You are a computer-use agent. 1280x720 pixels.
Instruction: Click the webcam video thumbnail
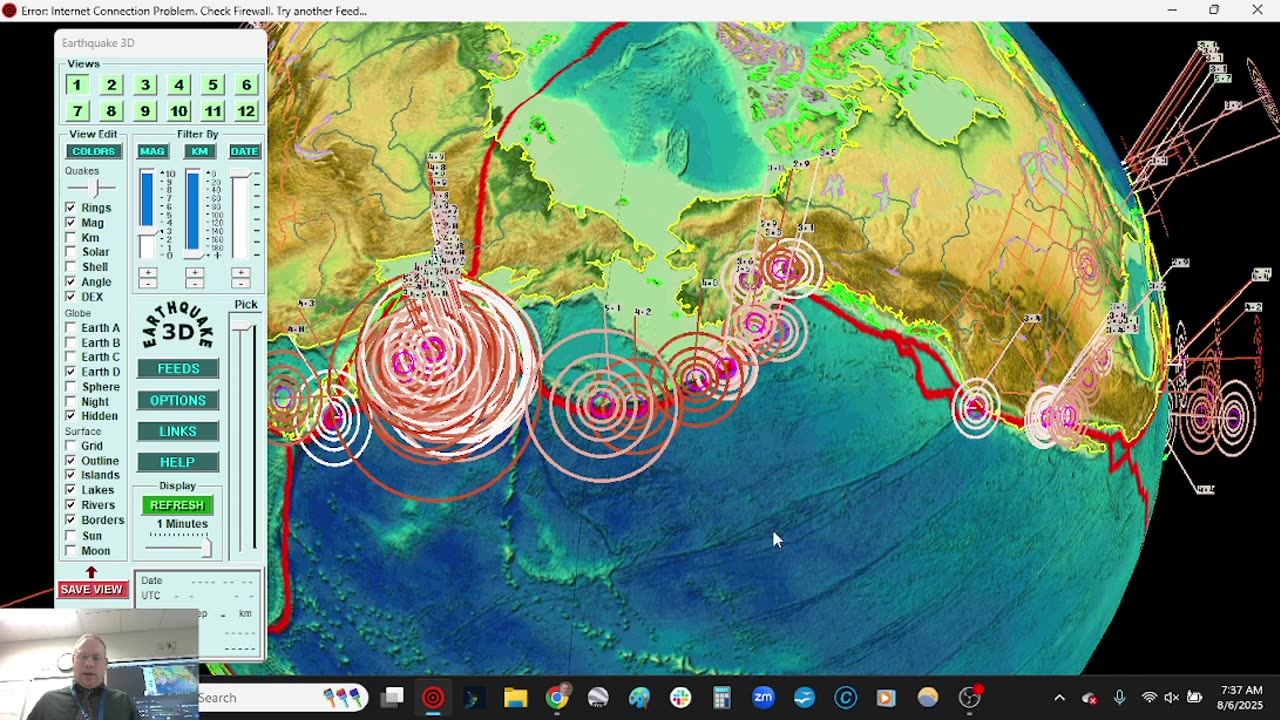click(x=99, y=665)
